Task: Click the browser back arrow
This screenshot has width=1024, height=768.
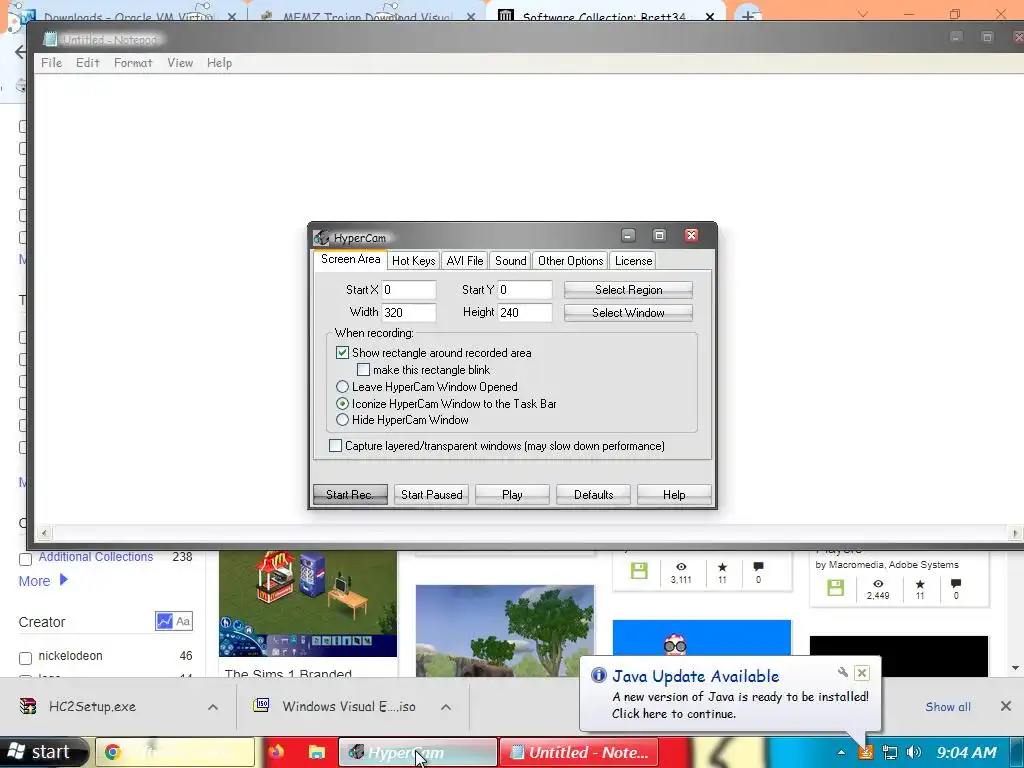Action: [x=20, y=52]
